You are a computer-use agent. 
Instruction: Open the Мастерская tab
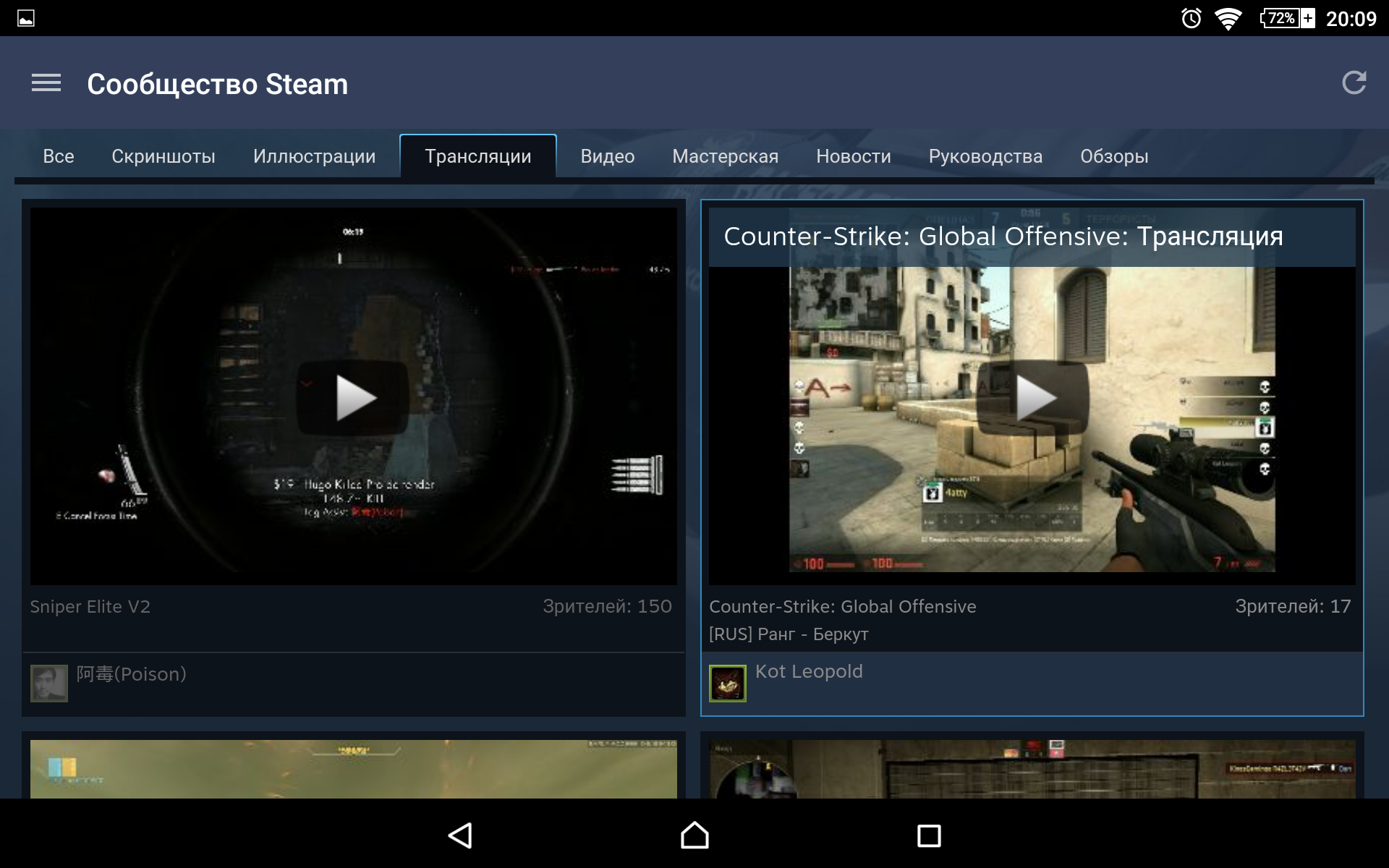coord(725,156)
